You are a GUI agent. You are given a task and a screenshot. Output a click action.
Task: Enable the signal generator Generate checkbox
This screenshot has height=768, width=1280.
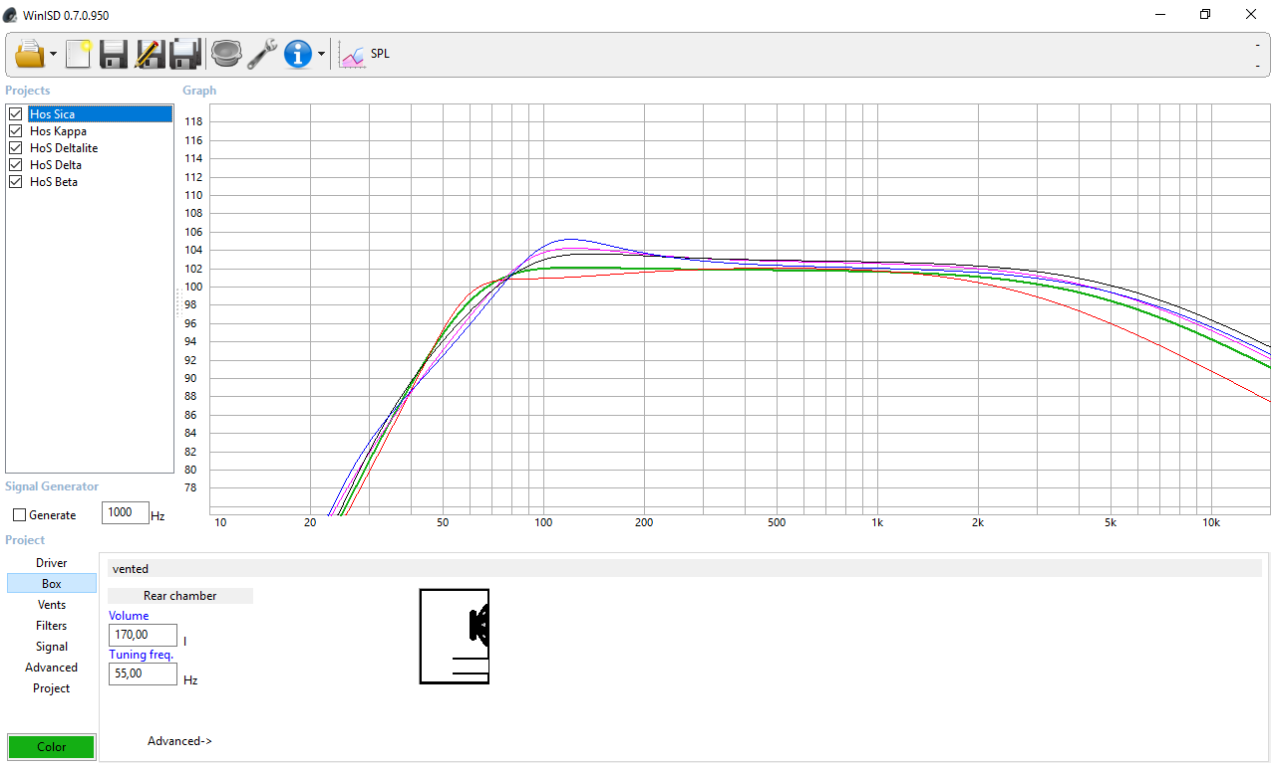coord(19,515)
